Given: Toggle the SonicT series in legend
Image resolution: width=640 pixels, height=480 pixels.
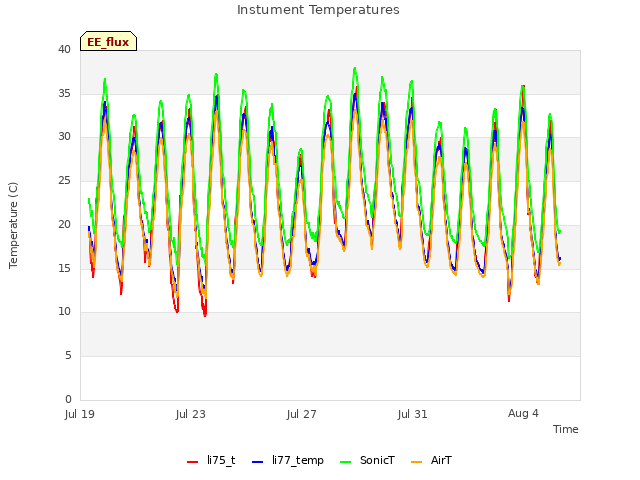Looking at the screenshot, I should point(367,460).
